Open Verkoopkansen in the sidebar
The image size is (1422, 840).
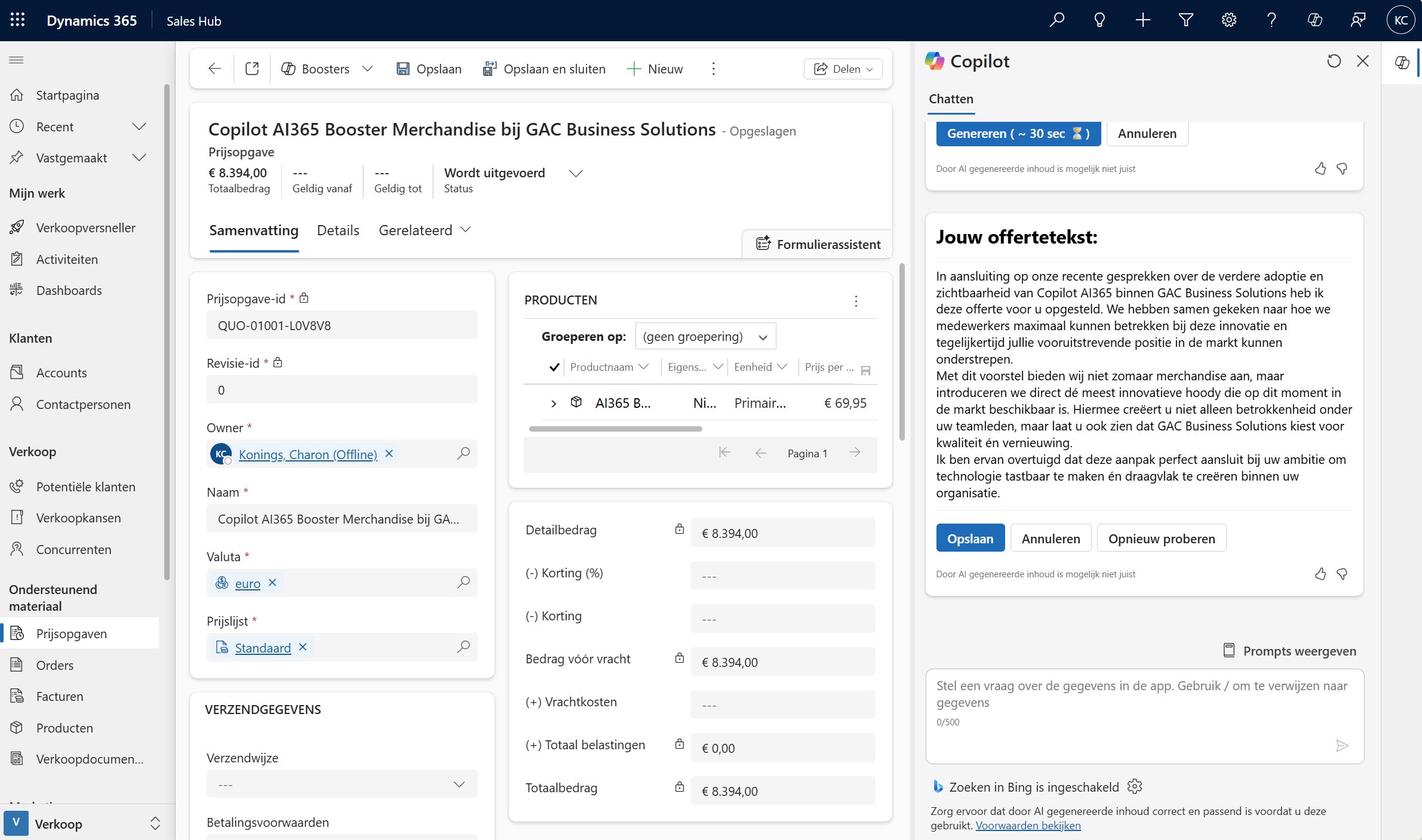click(78, 518)
